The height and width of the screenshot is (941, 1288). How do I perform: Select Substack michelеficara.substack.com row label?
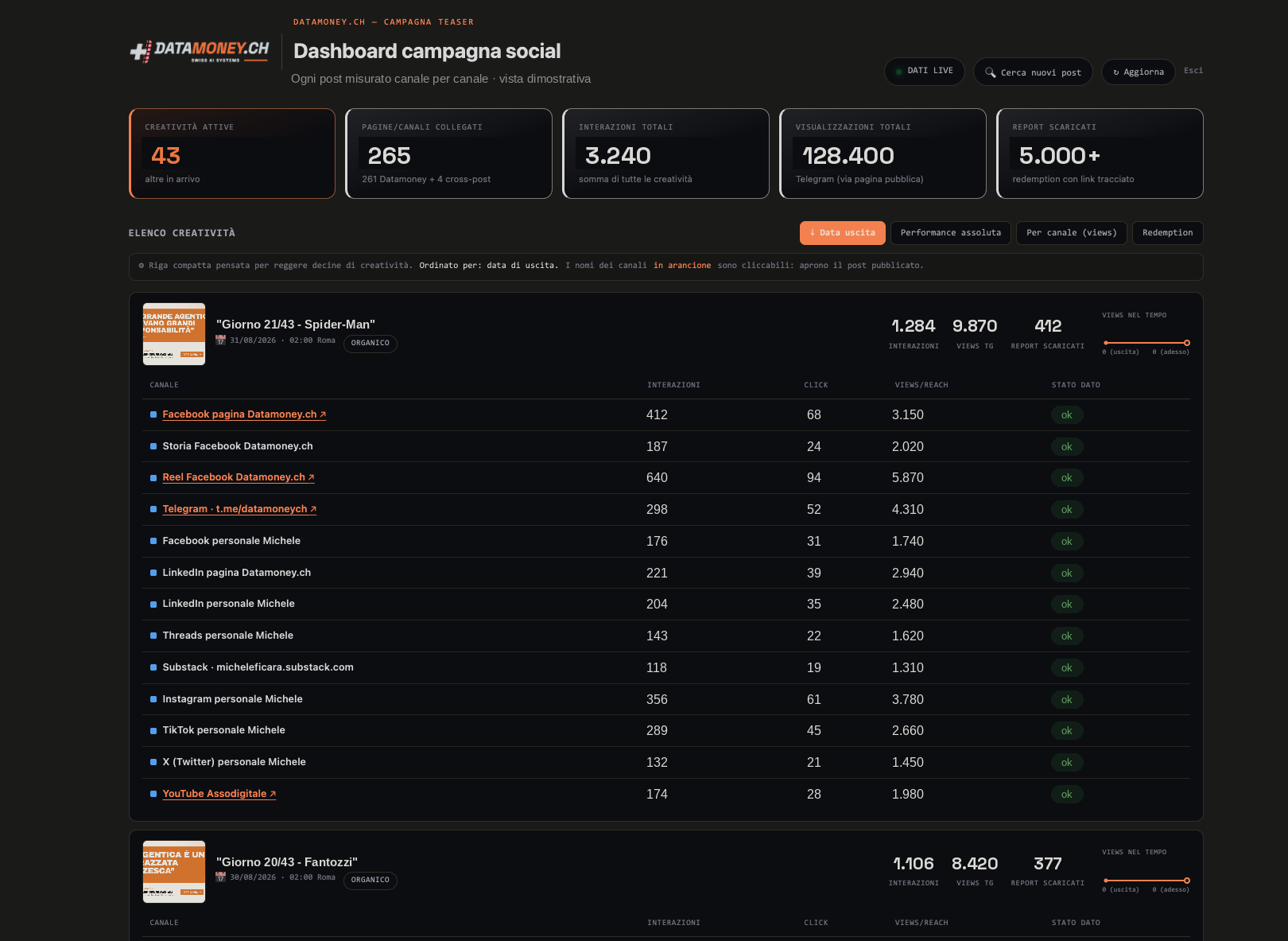tap(258, 667)
